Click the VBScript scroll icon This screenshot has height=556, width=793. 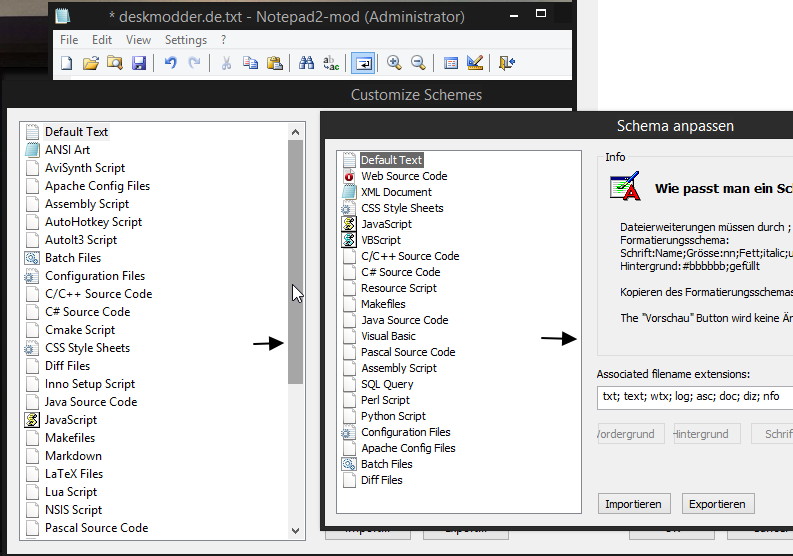(349, 240)
